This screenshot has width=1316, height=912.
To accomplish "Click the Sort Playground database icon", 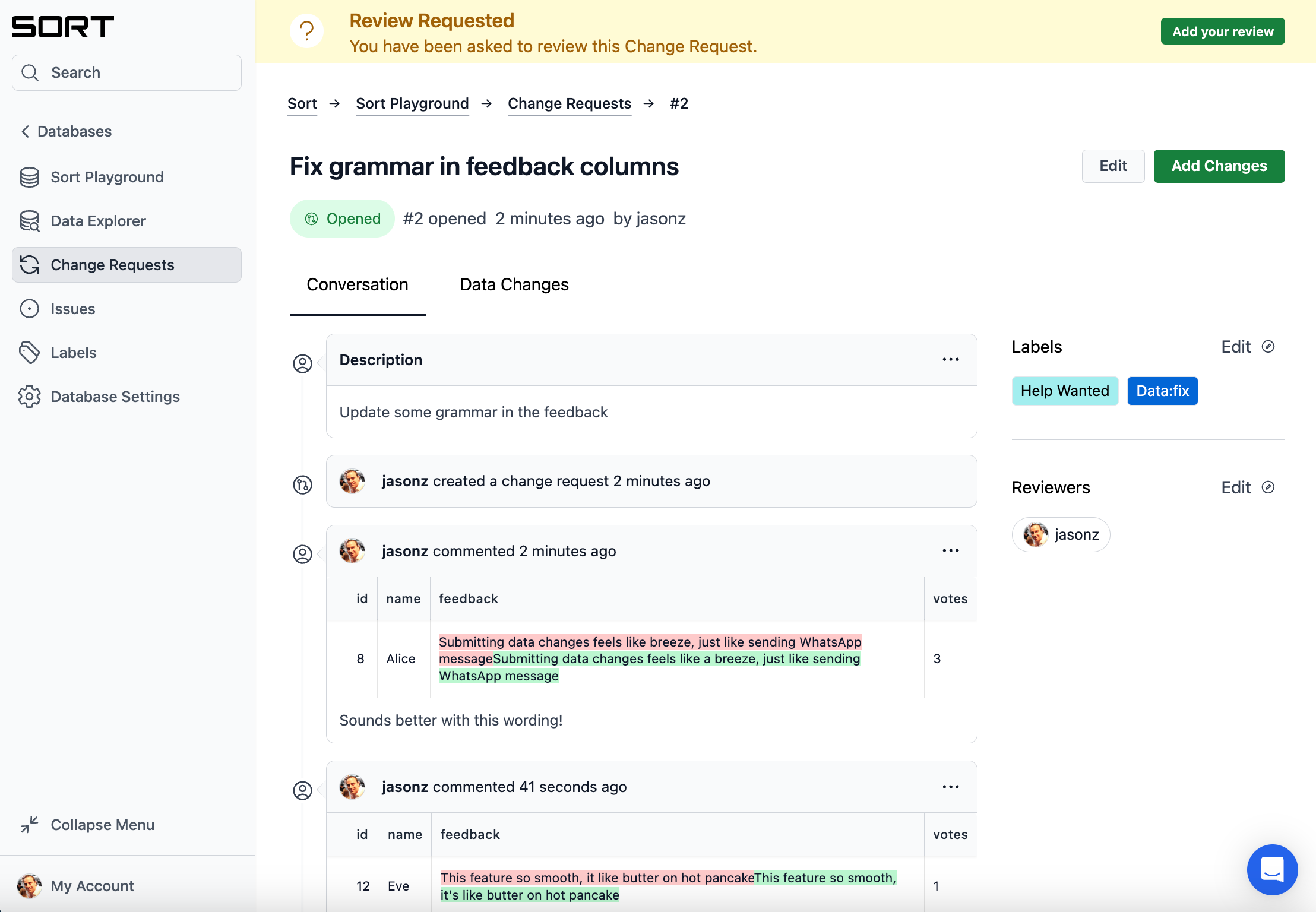I will (29, 177).
